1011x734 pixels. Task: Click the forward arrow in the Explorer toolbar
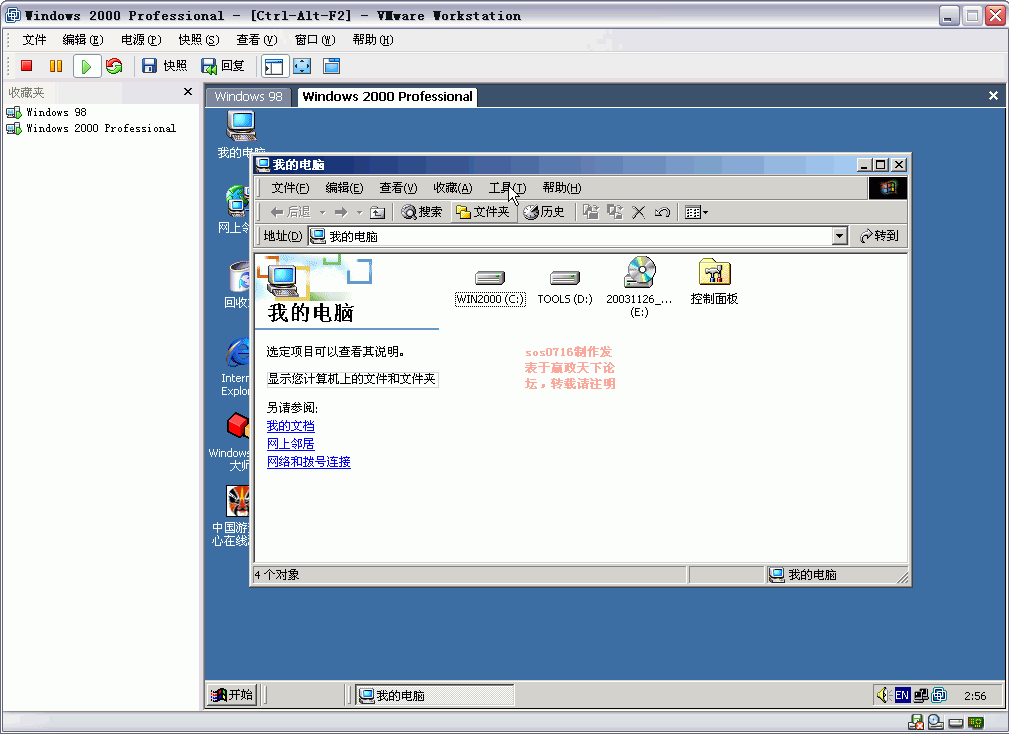341,212
